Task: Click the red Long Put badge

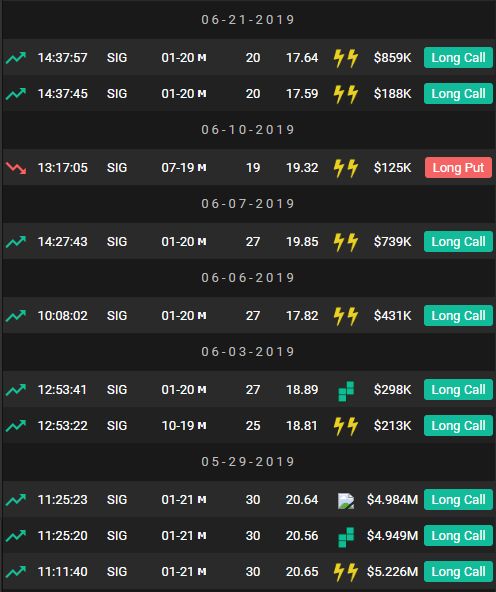Action: (458, 168)
